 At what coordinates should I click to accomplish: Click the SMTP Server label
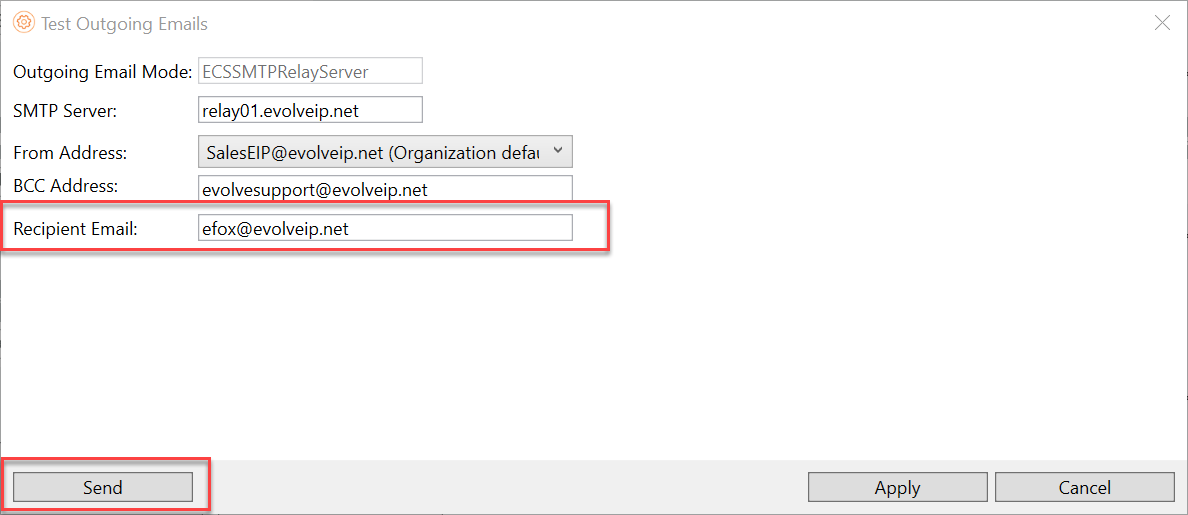(x=65, y=111)
